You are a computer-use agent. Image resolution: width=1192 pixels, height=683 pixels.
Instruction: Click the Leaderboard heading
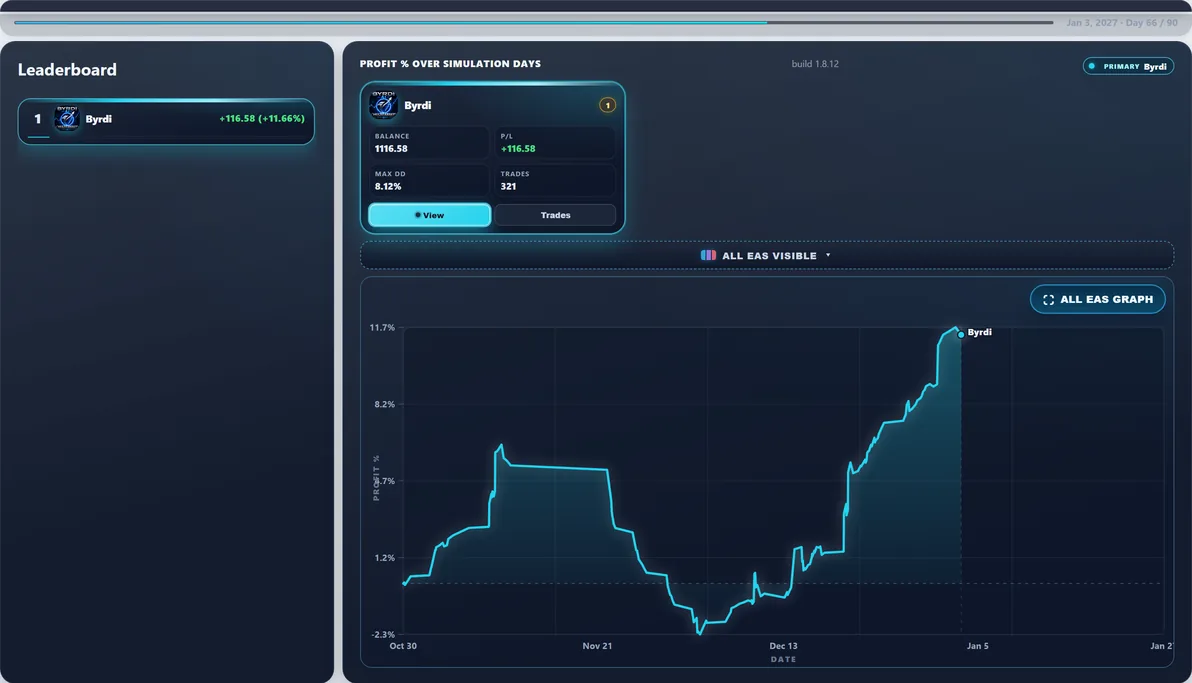67,70
